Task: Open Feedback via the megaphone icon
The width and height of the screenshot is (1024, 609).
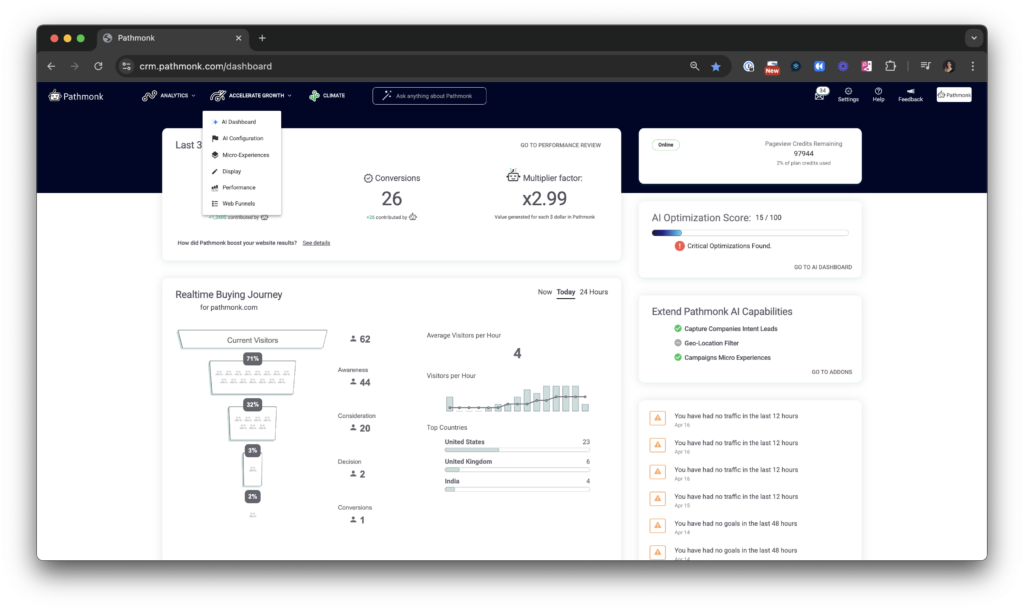Action: [911, 92]
